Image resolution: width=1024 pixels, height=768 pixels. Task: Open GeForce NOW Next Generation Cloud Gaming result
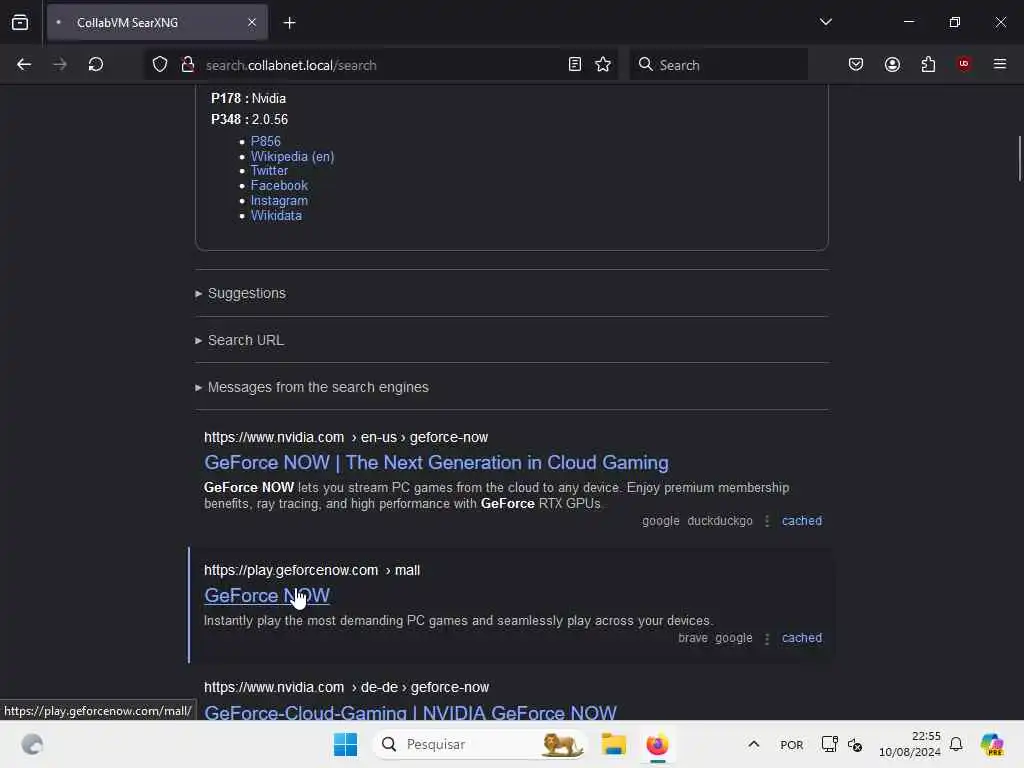[x=436, y=462]
